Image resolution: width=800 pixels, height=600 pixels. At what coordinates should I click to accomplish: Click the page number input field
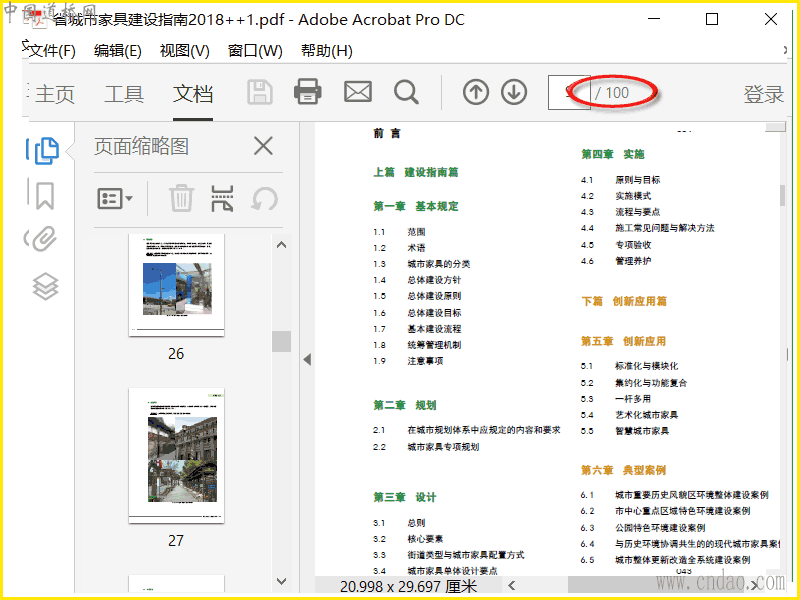point(569,92)
